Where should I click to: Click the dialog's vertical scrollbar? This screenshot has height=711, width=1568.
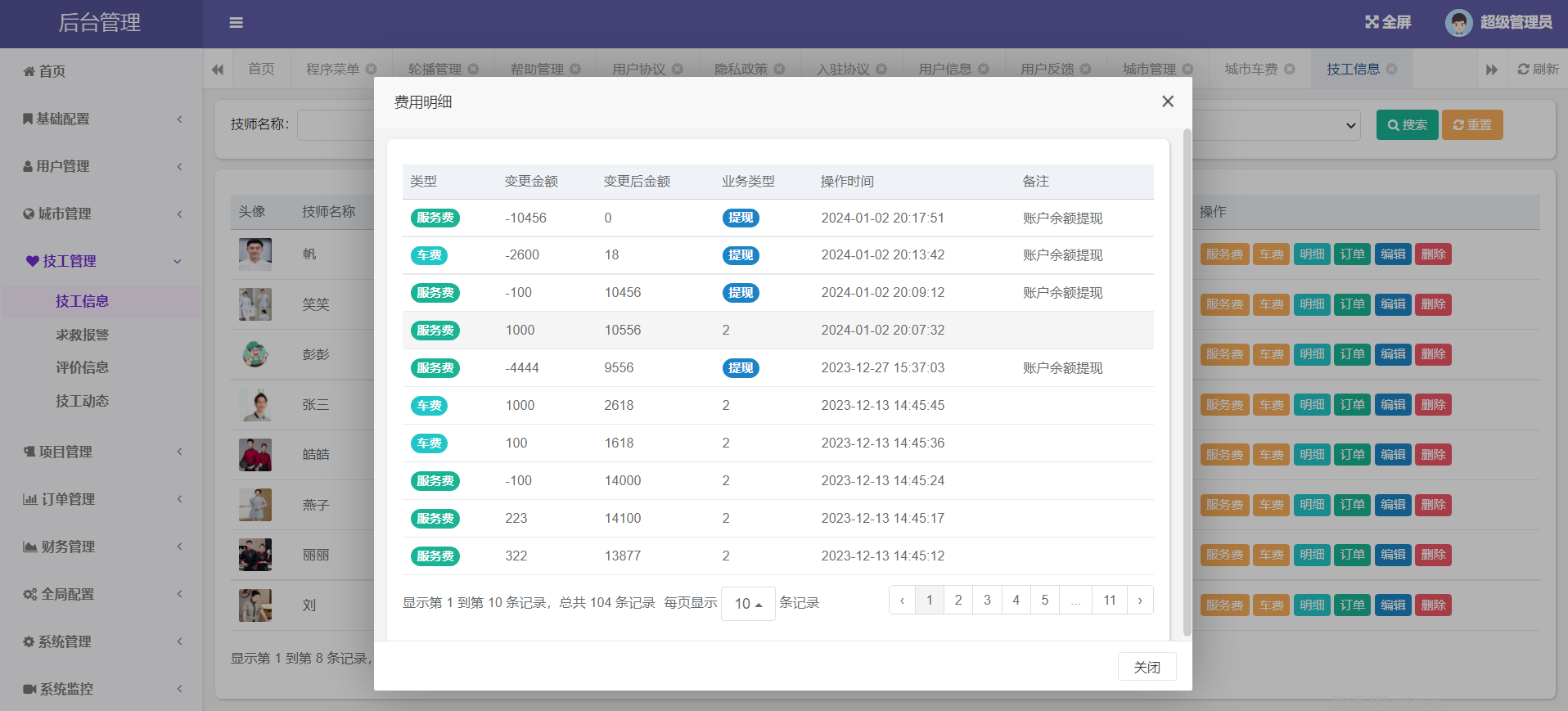[1187, 382]
